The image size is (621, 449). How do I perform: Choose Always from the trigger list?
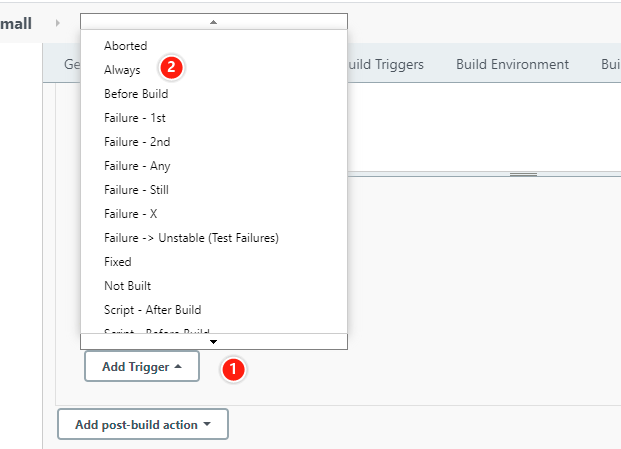click(122, 70)
